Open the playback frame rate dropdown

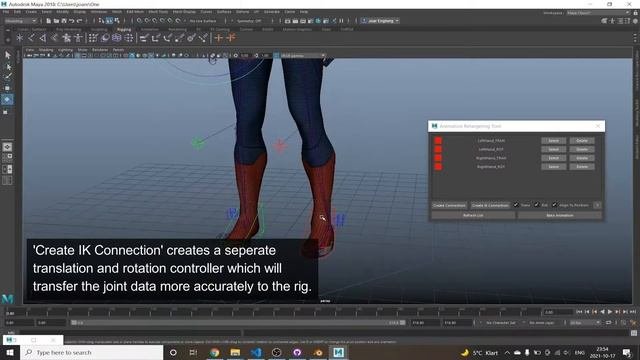[585, 322]
